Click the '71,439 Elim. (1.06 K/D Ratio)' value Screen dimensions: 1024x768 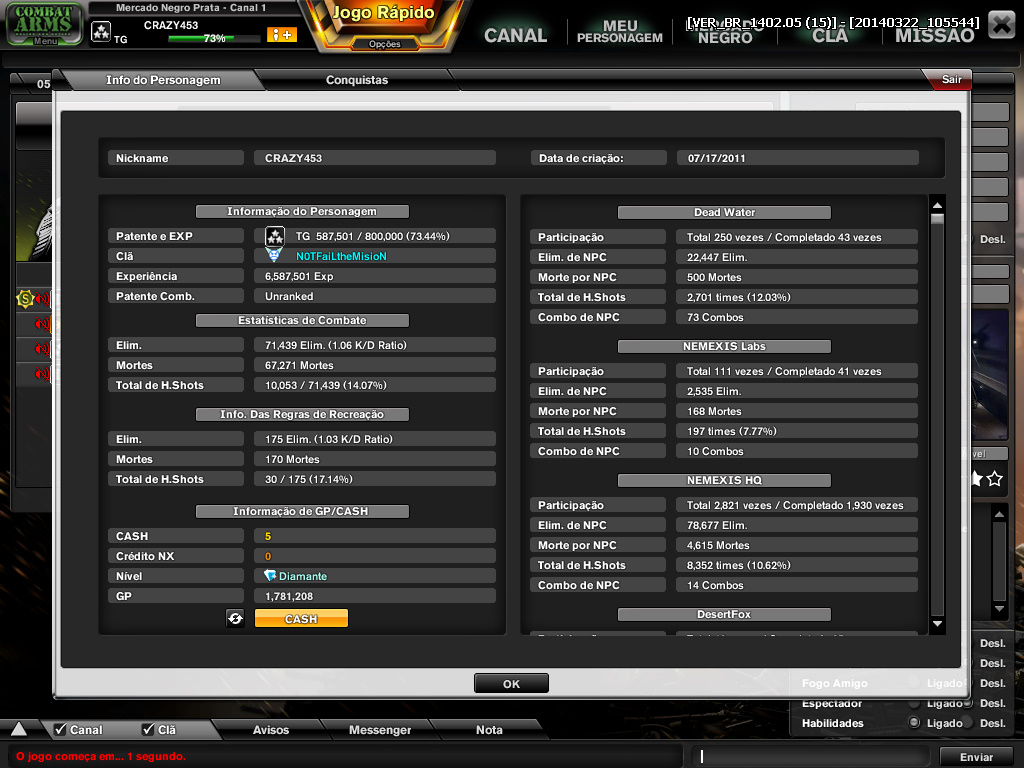coord(336,345)
